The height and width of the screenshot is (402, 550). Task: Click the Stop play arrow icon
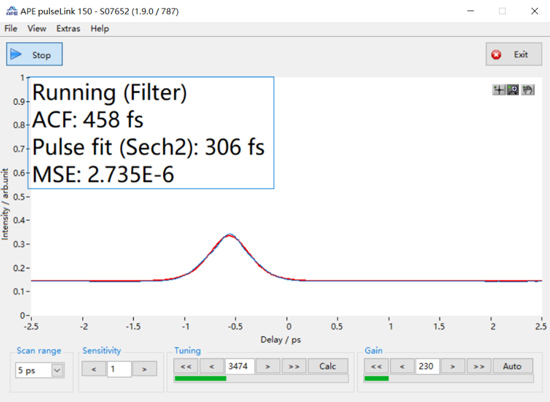16,54
